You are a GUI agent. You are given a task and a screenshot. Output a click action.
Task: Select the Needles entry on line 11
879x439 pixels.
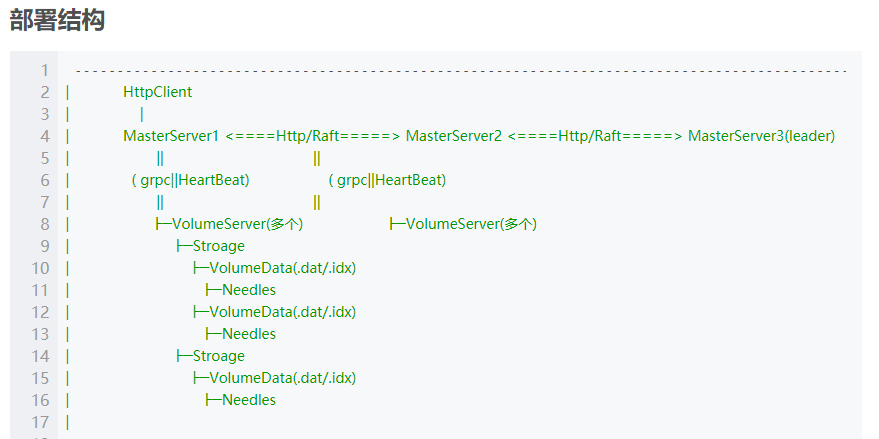pyautogui.click(x=248, y=290)
